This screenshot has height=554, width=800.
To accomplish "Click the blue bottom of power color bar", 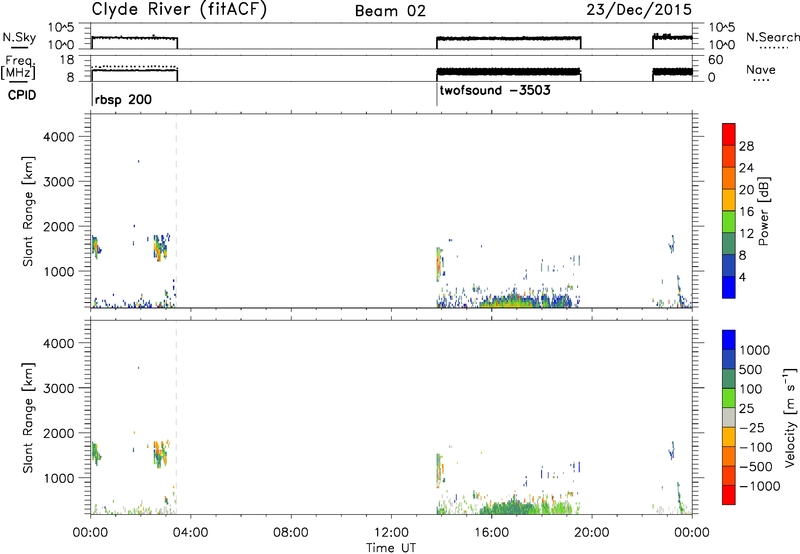I will pyautogui.click(x=729, y=287).
